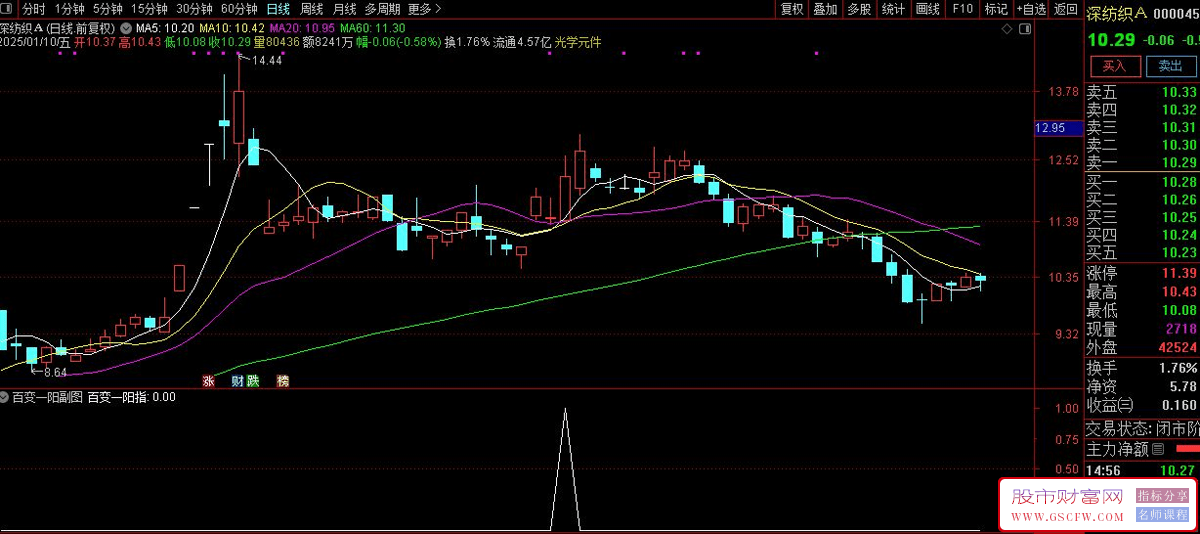Click the 卖一 order row at 10.29
This screenshot has height=534, width=1200.
[1142, 162]
